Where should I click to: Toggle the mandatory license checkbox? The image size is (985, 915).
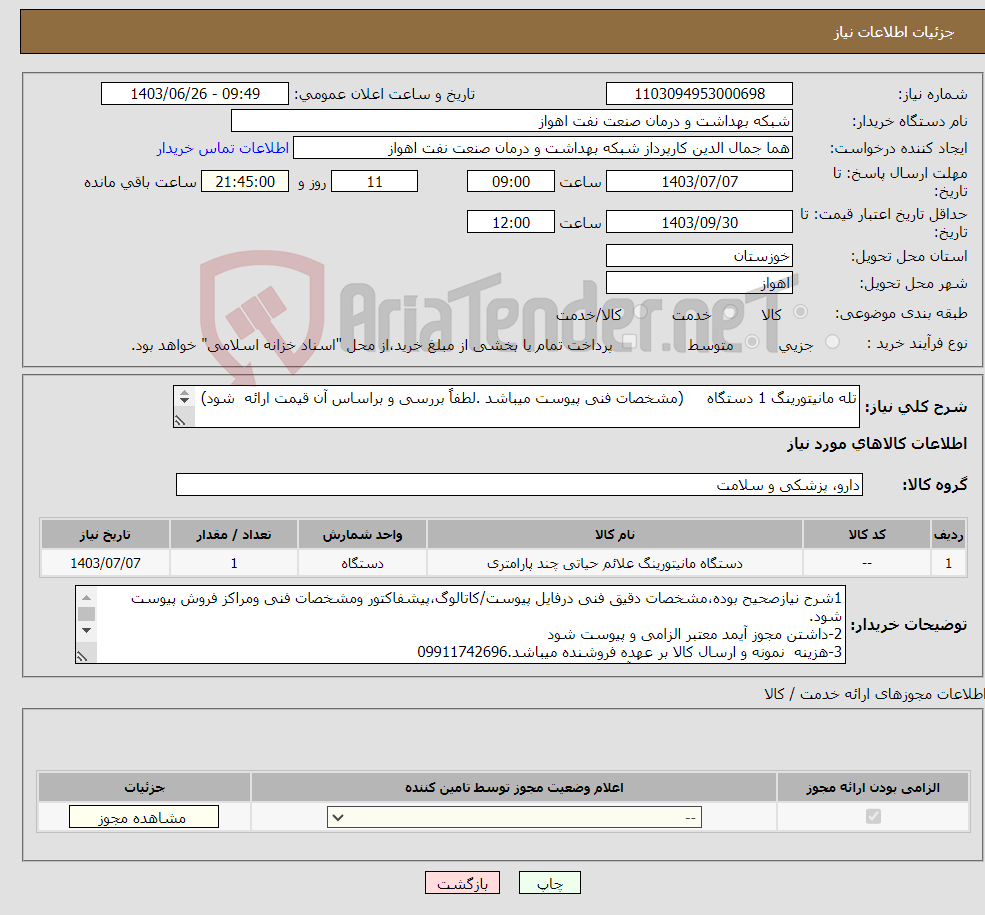point(873,816)
